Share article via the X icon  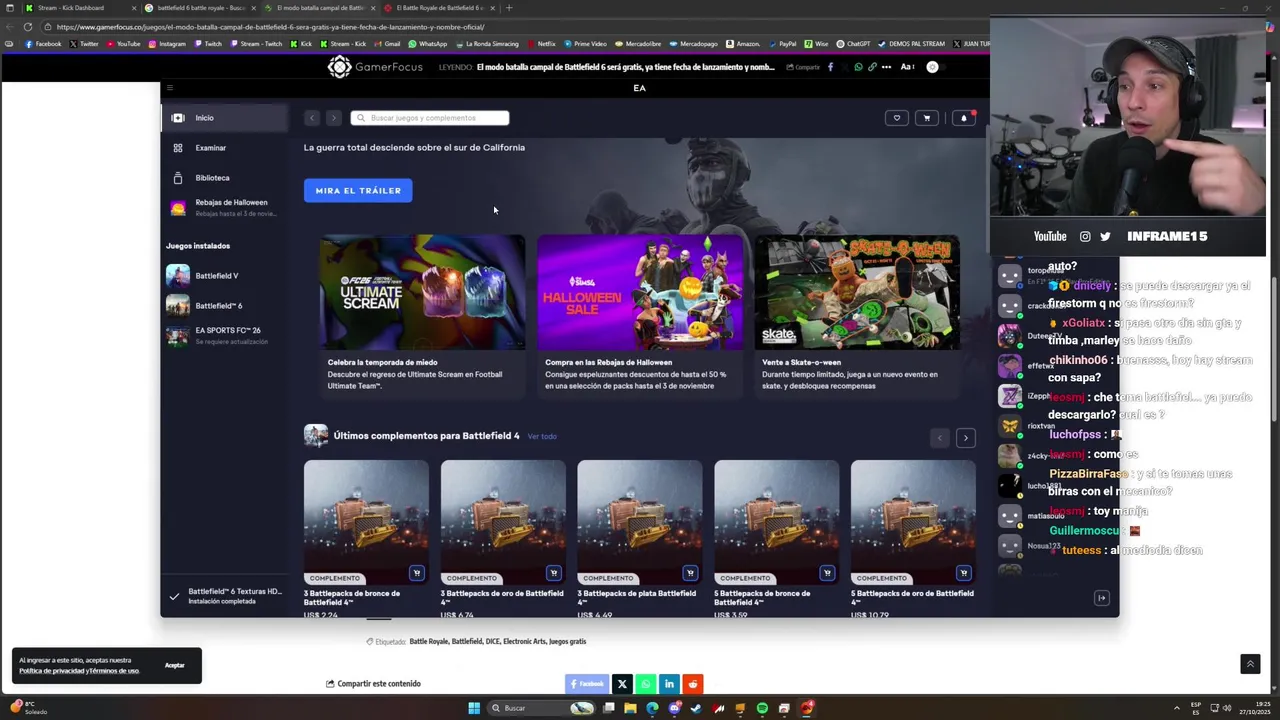pos(622,684)
